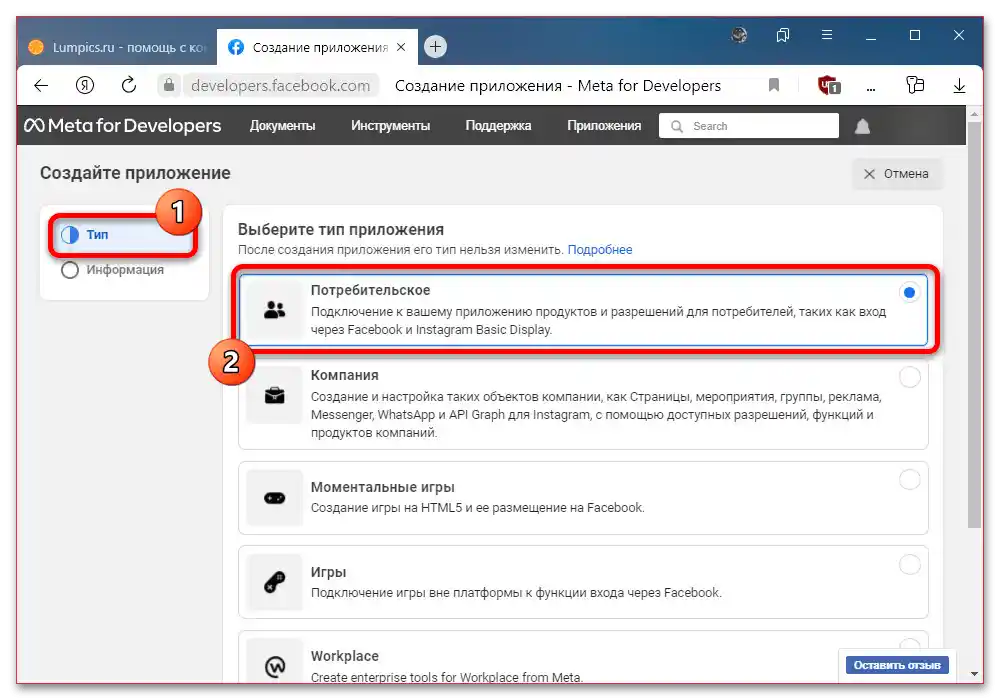
Task: Click the Meta for Developers logo
Action: 122,125
